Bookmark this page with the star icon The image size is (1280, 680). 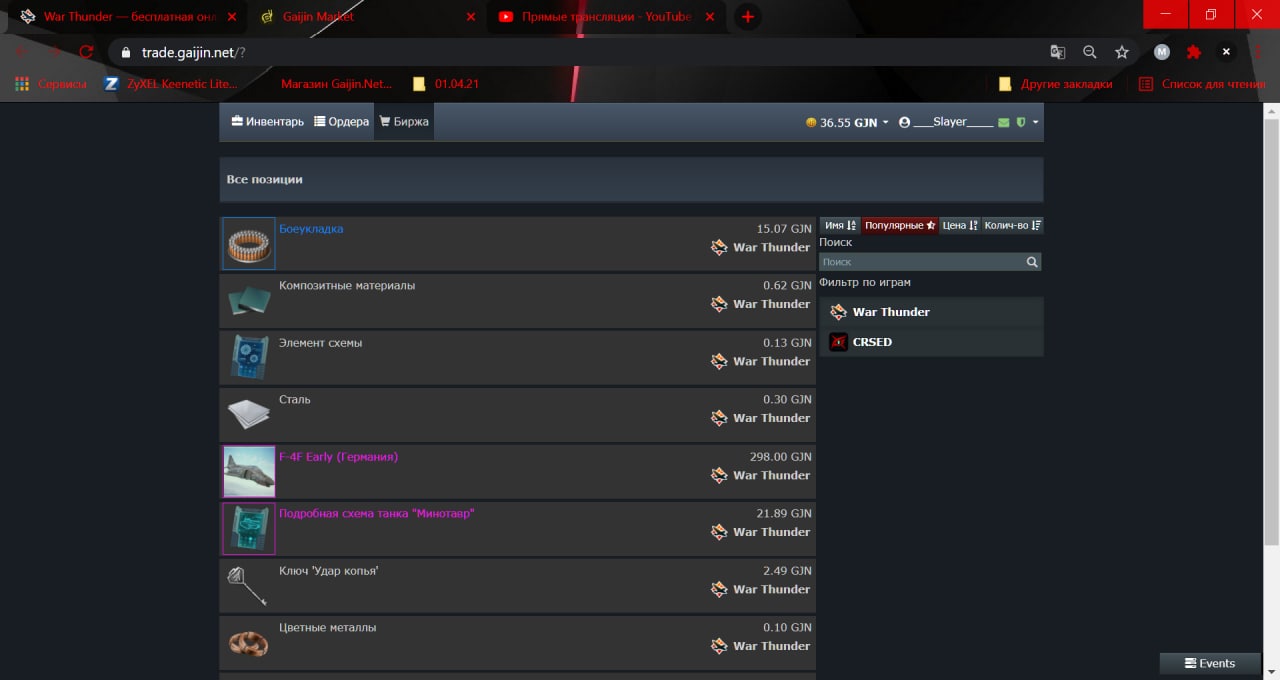point(1122,52)
